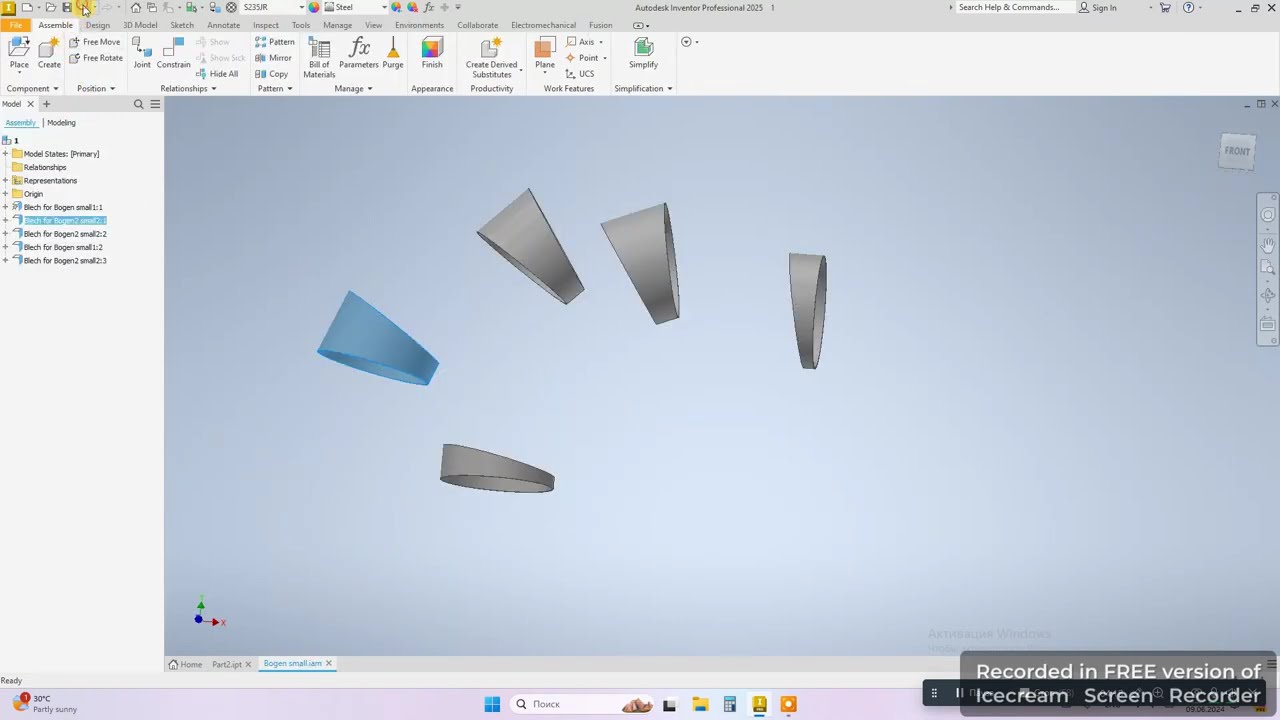Switch to the Design ribbon tab
The height and width of the screenshot is (720, 1280).
coord(98,25)
